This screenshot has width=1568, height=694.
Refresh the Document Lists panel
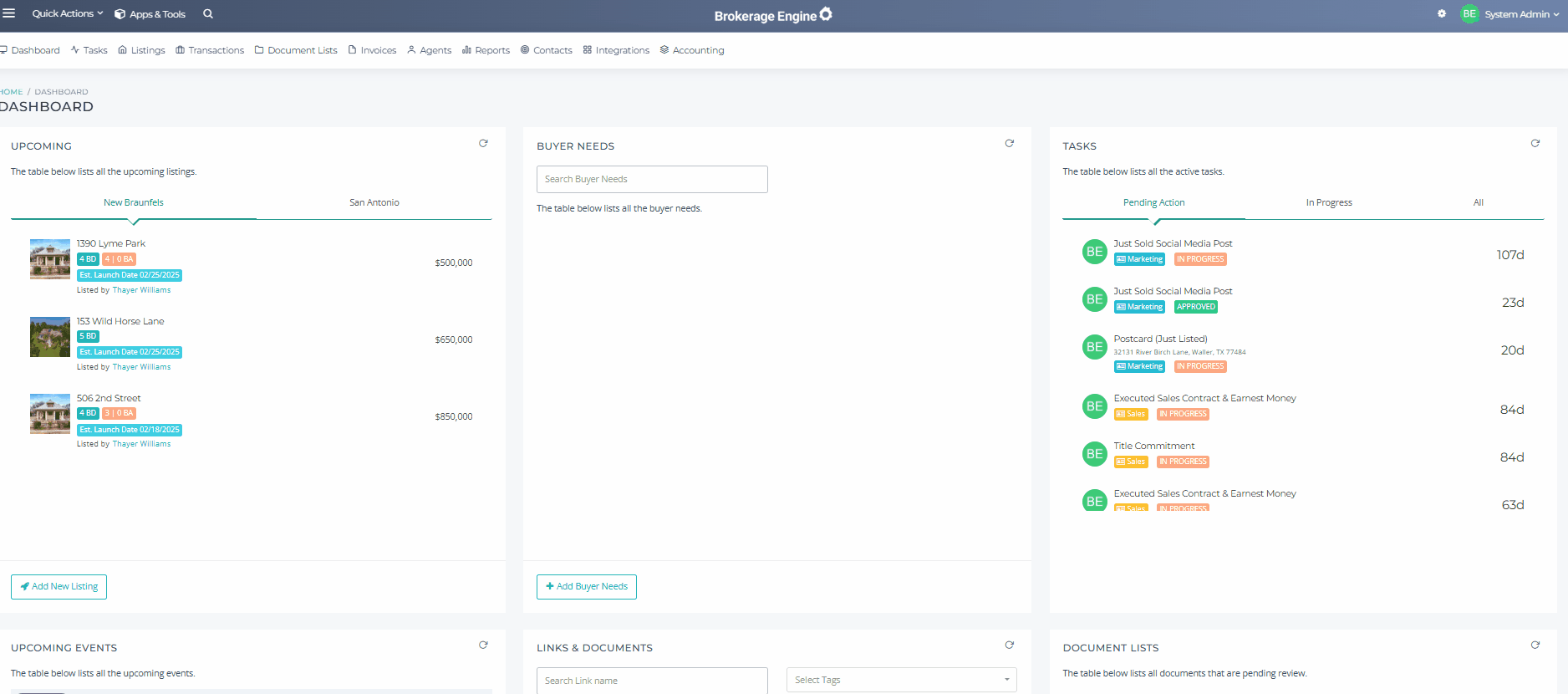click(x=1535, y=646)
